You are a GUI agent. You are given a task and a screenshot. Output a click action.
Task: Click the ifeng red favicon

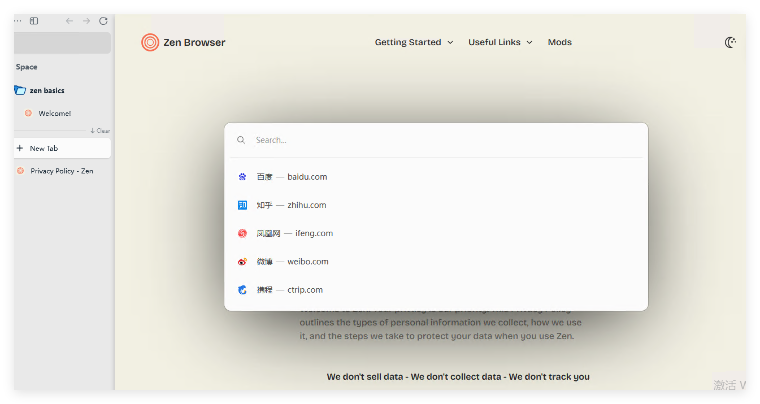coord(242,233)
